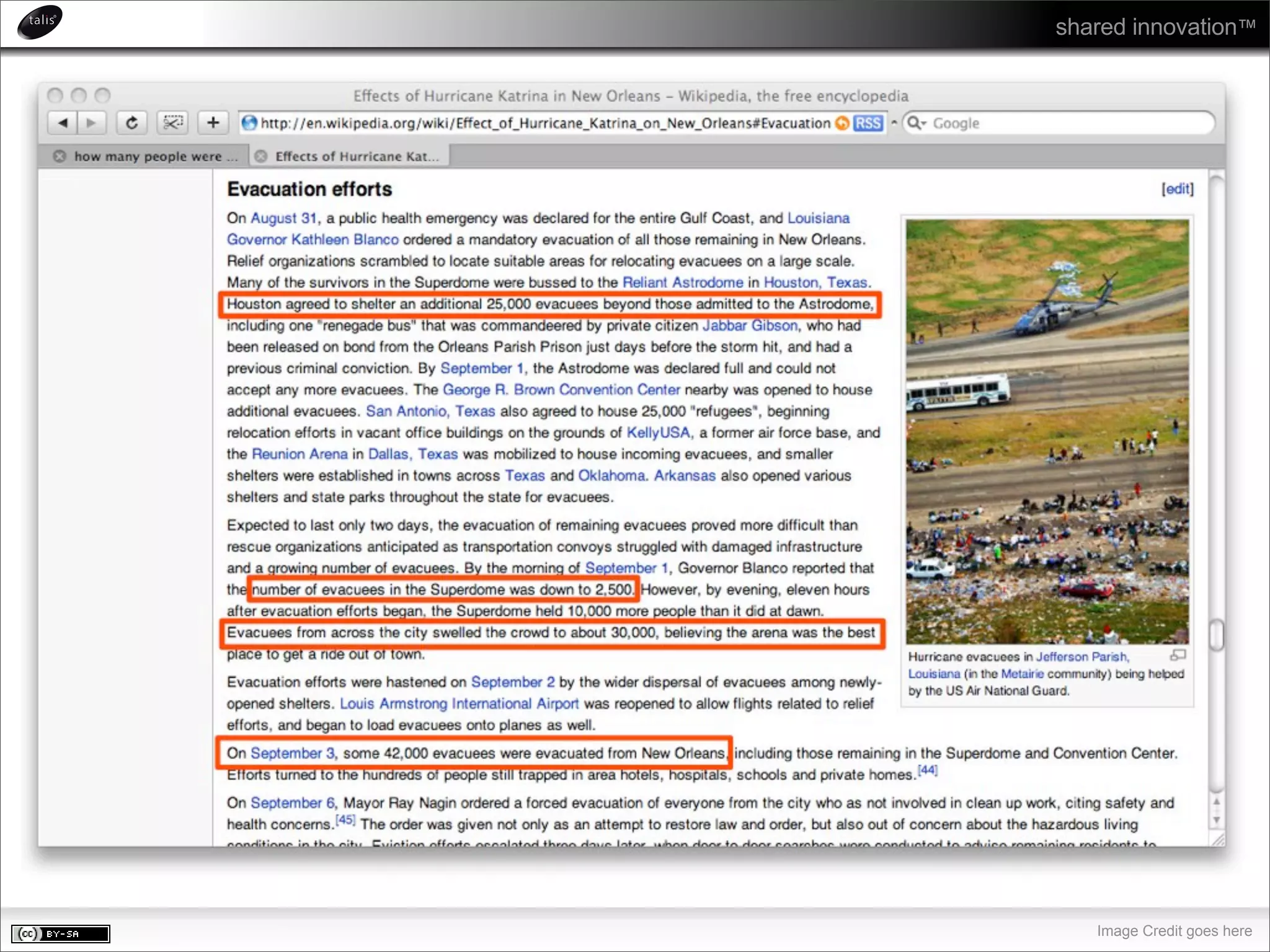Click the September 2 link
The height and width of the screenshot is (952, 1270).
coord(513,682)
